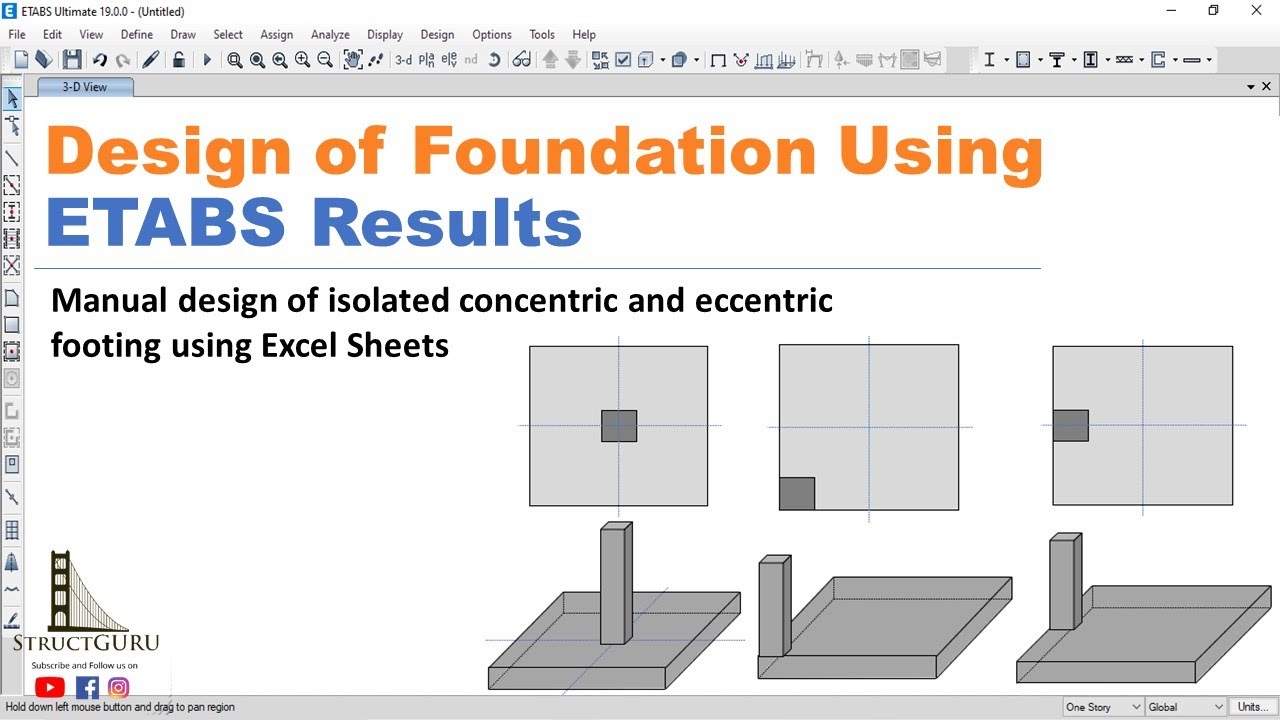Select Rubber Band Zoom tool

pos(235,60)
